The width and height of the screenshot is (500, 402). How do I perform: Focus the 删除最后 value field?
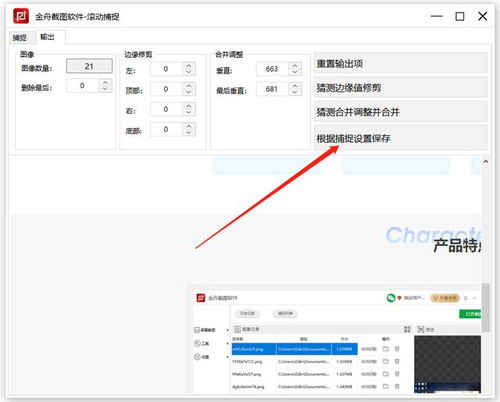pos(82,86)
